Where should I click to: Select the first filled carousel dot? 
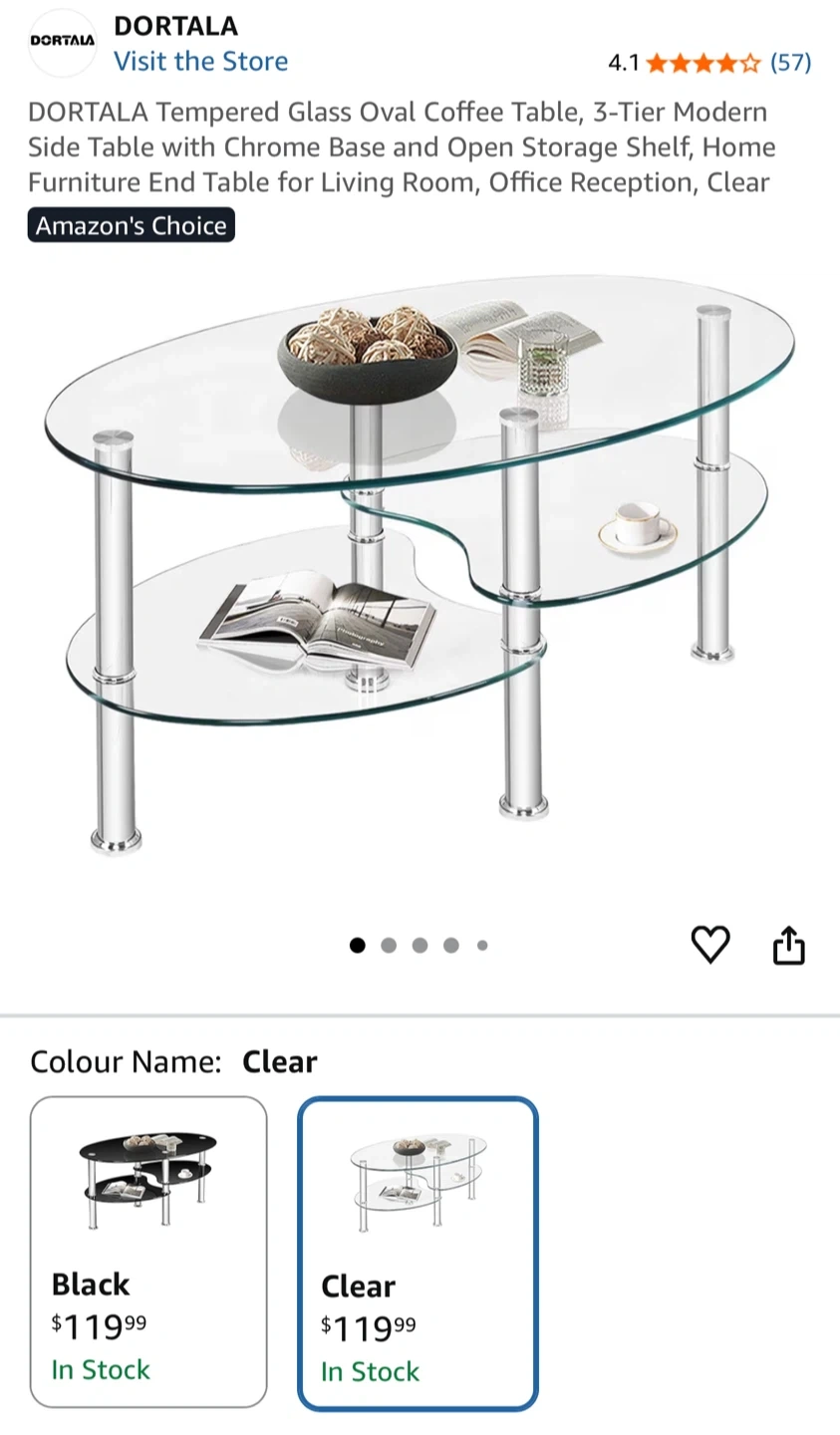click(x=358, y=945)
